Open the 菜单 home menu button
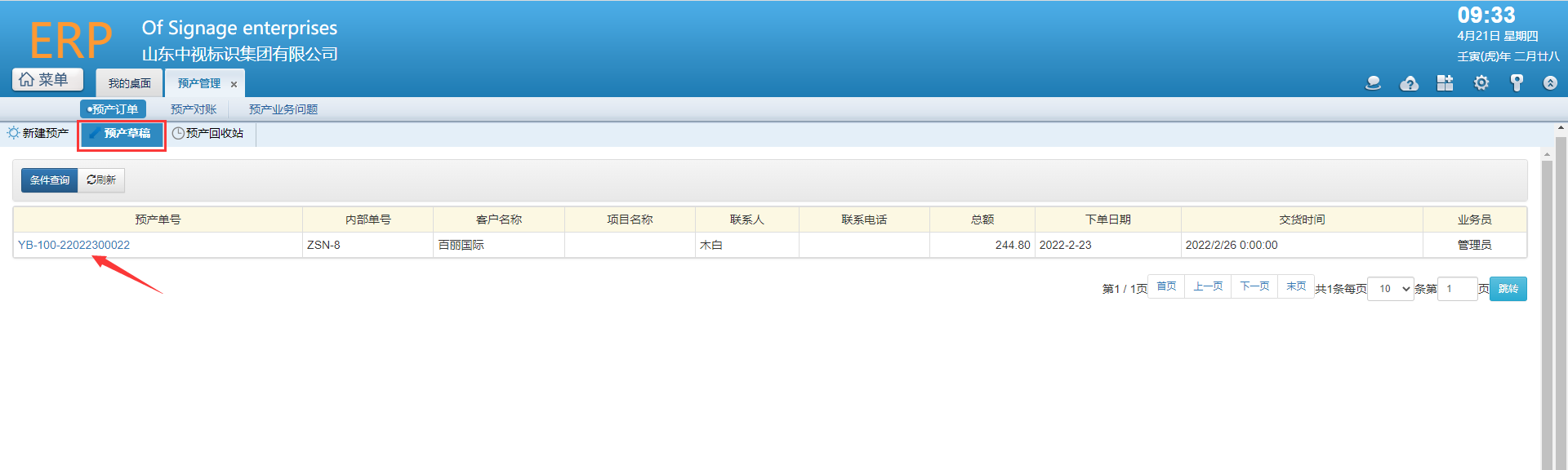1568x470 pixels. pos(47,79)
